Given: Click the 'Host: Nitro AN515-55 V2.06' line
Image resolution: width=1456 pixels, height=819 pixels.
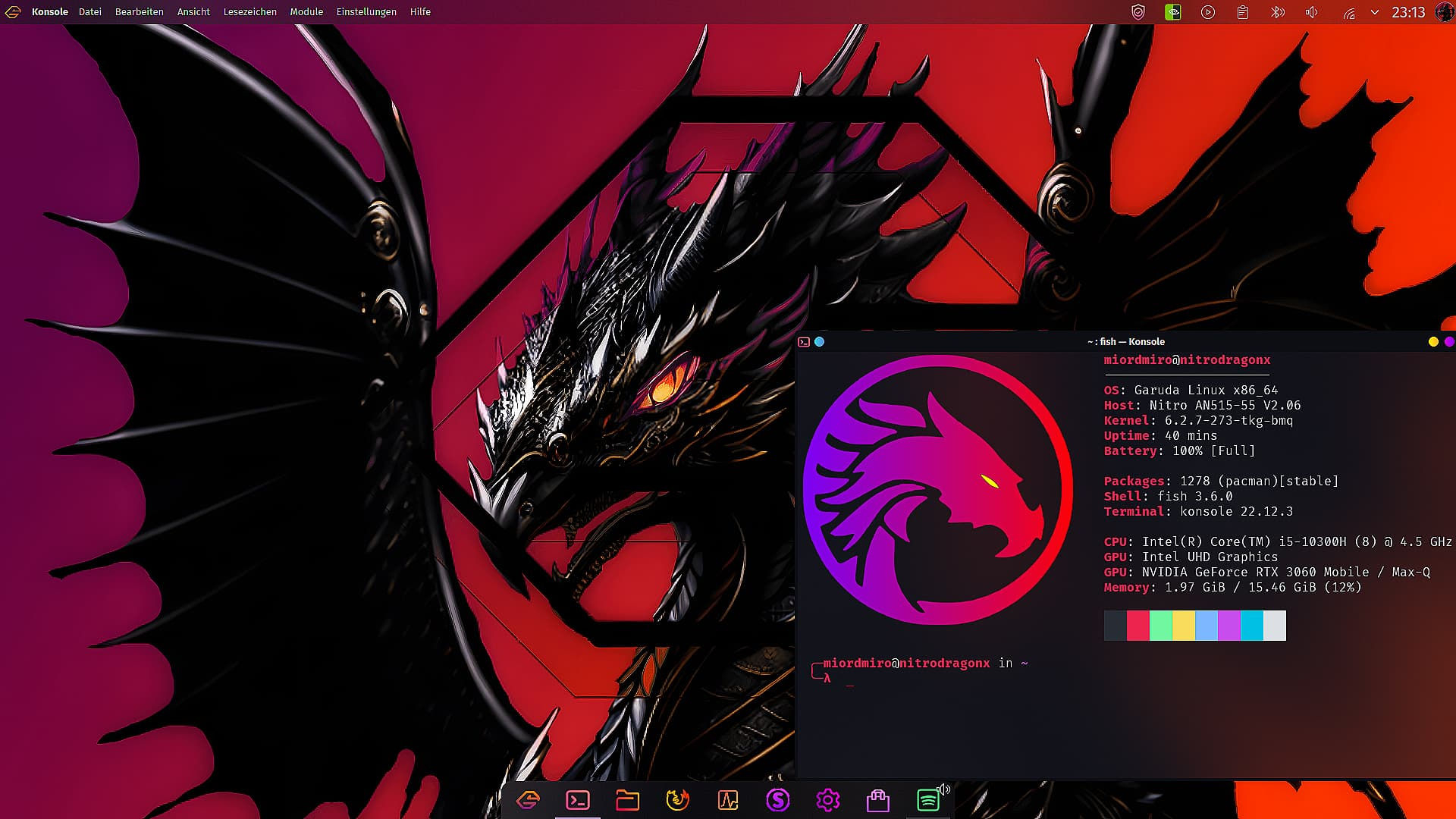Looking at the screenshot, I should 1202,405.
